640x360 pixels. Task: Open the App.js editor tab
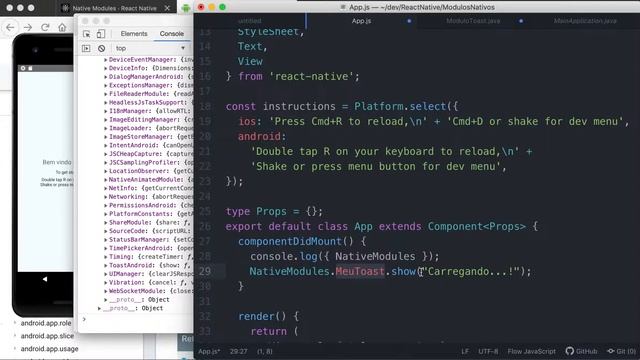(362, 21)
